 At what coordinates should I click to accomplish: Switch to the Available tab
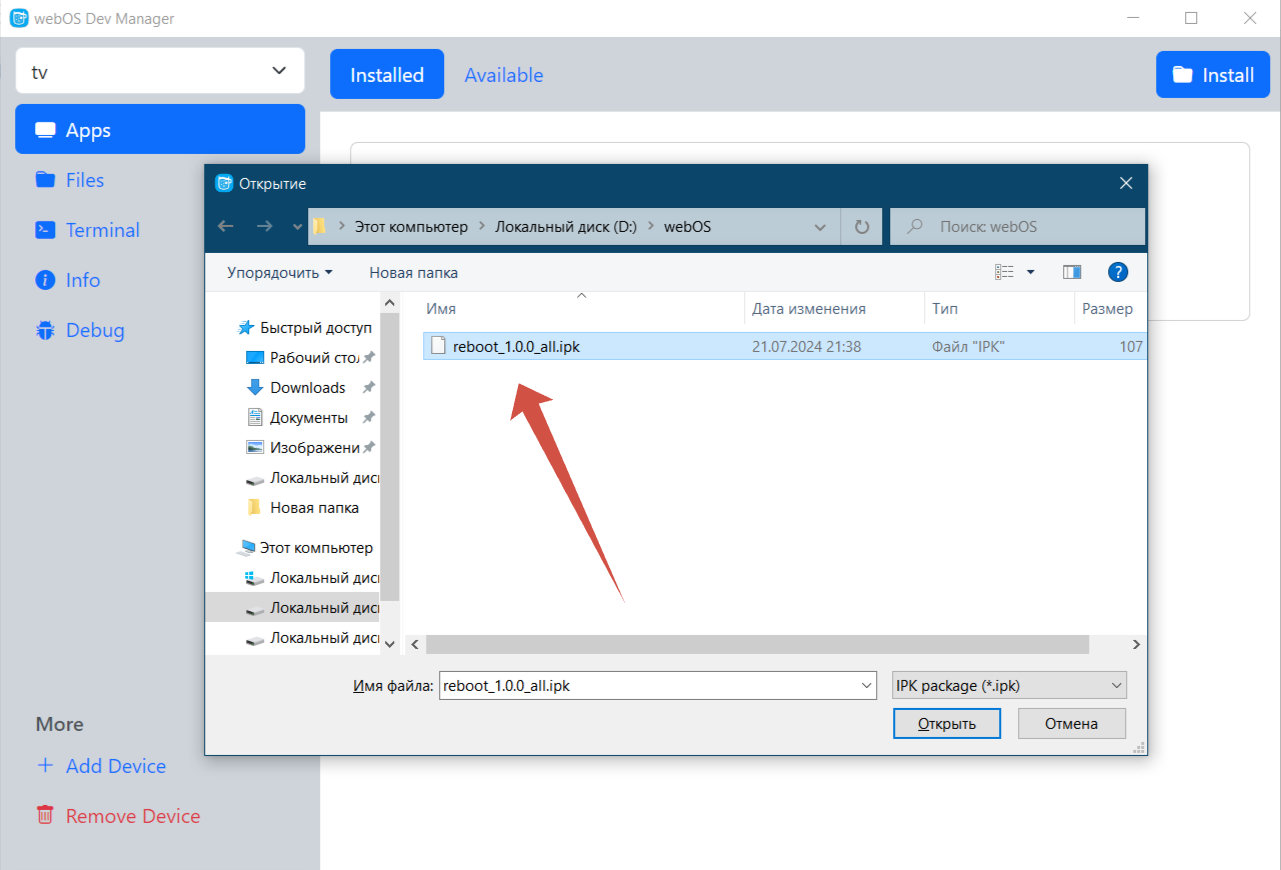click(x=503, y=75)
